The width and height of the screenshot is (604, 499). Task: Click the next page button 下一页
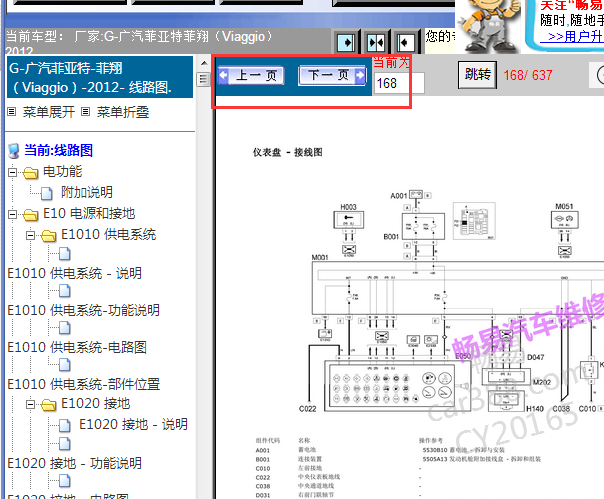point(332,75)
